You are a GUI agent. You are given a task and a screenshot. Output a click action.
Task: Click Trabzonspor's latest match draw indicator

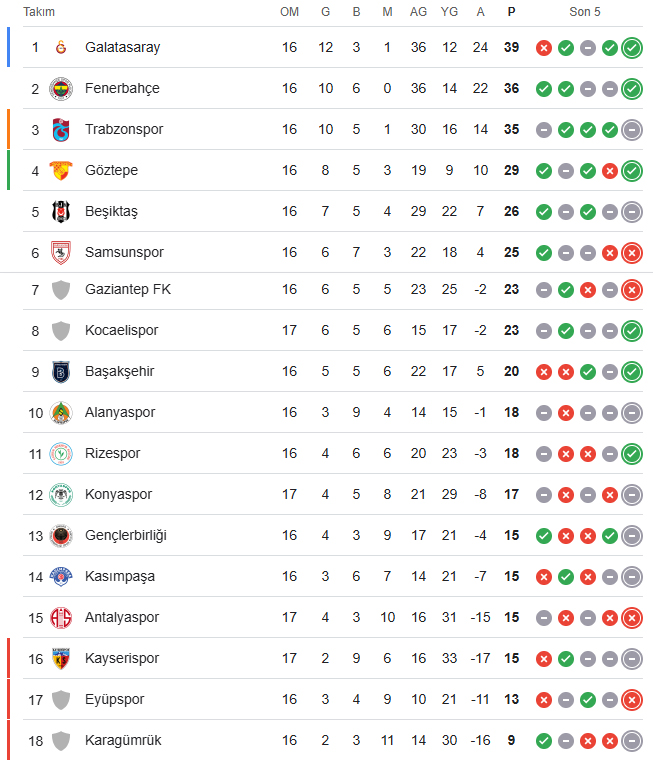632,130
